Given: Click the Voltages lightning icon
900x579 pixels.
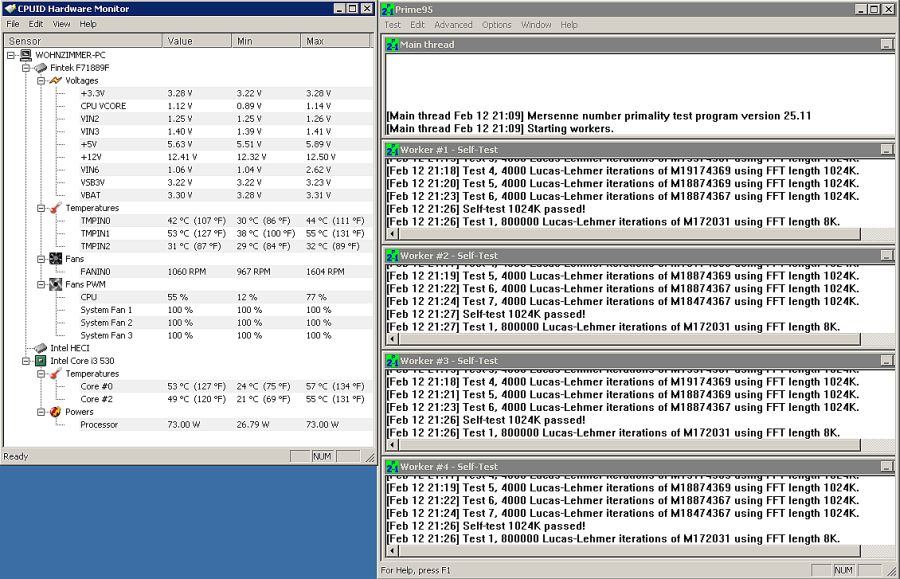Looking at the screenshot, I should pyautogui.click(x=56, y=80).
